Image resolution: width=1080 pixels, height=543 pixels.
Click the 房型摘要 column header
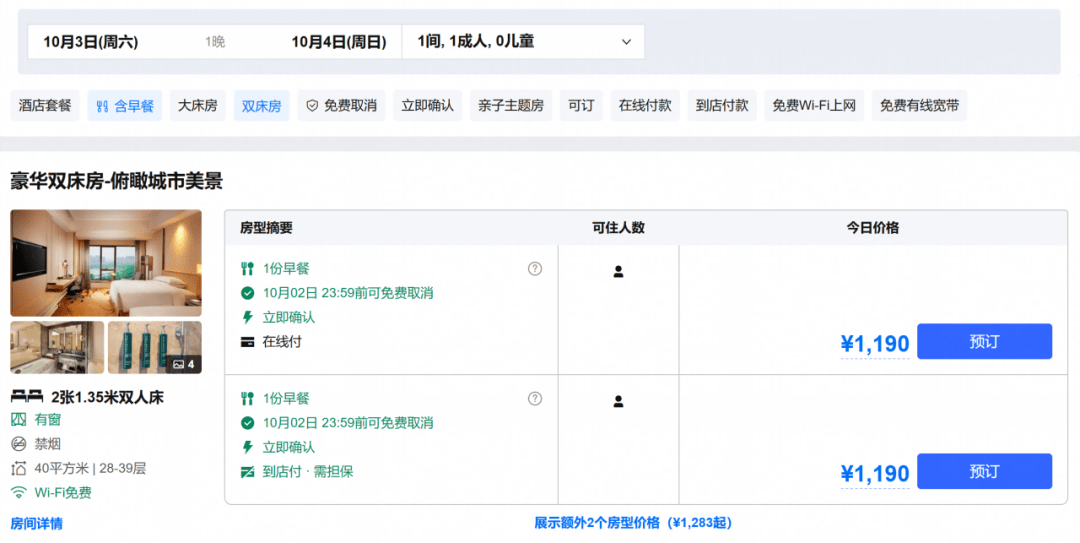click(266, 228)
